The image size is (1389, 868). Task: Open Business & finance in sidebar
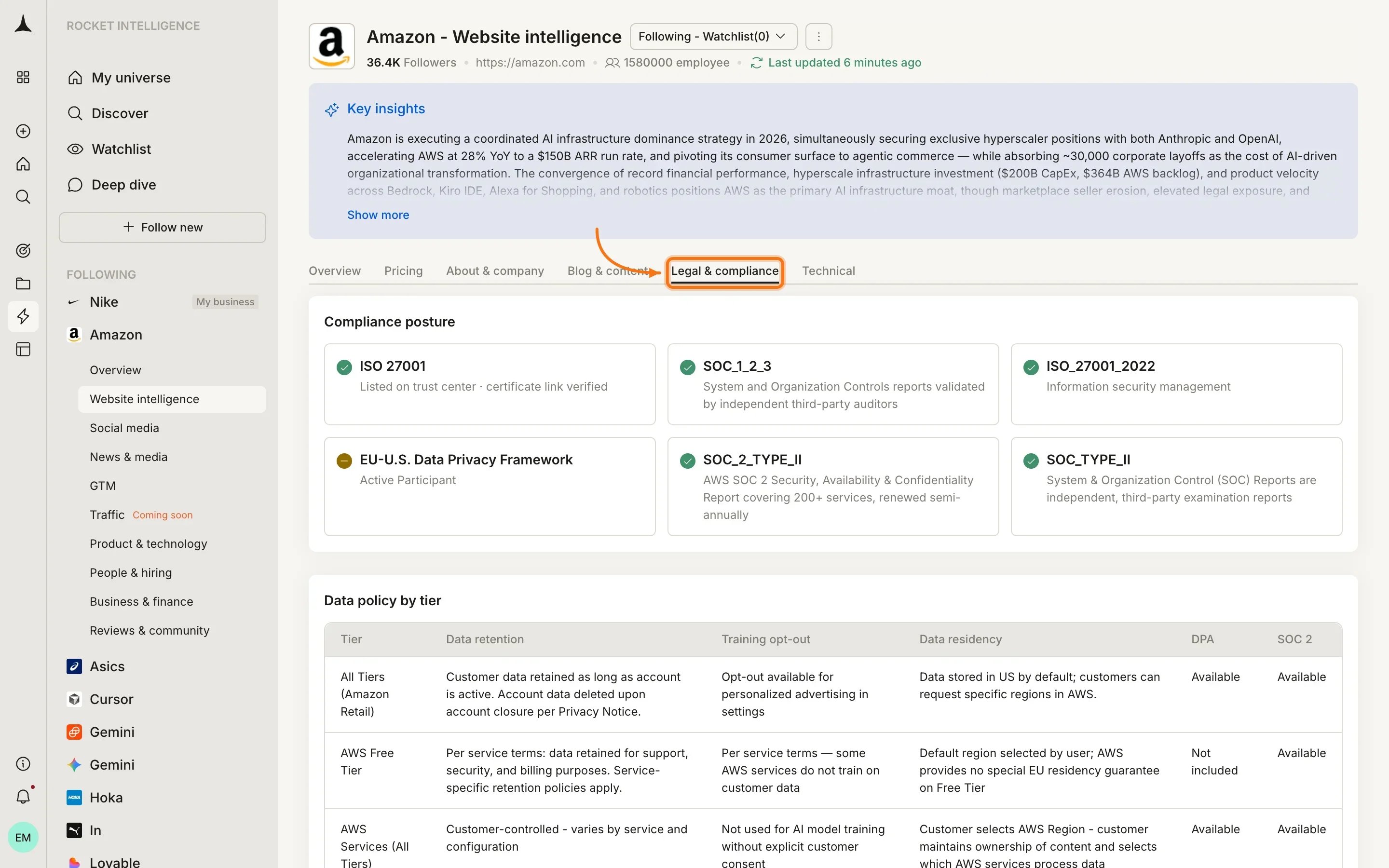click(141, 602)
